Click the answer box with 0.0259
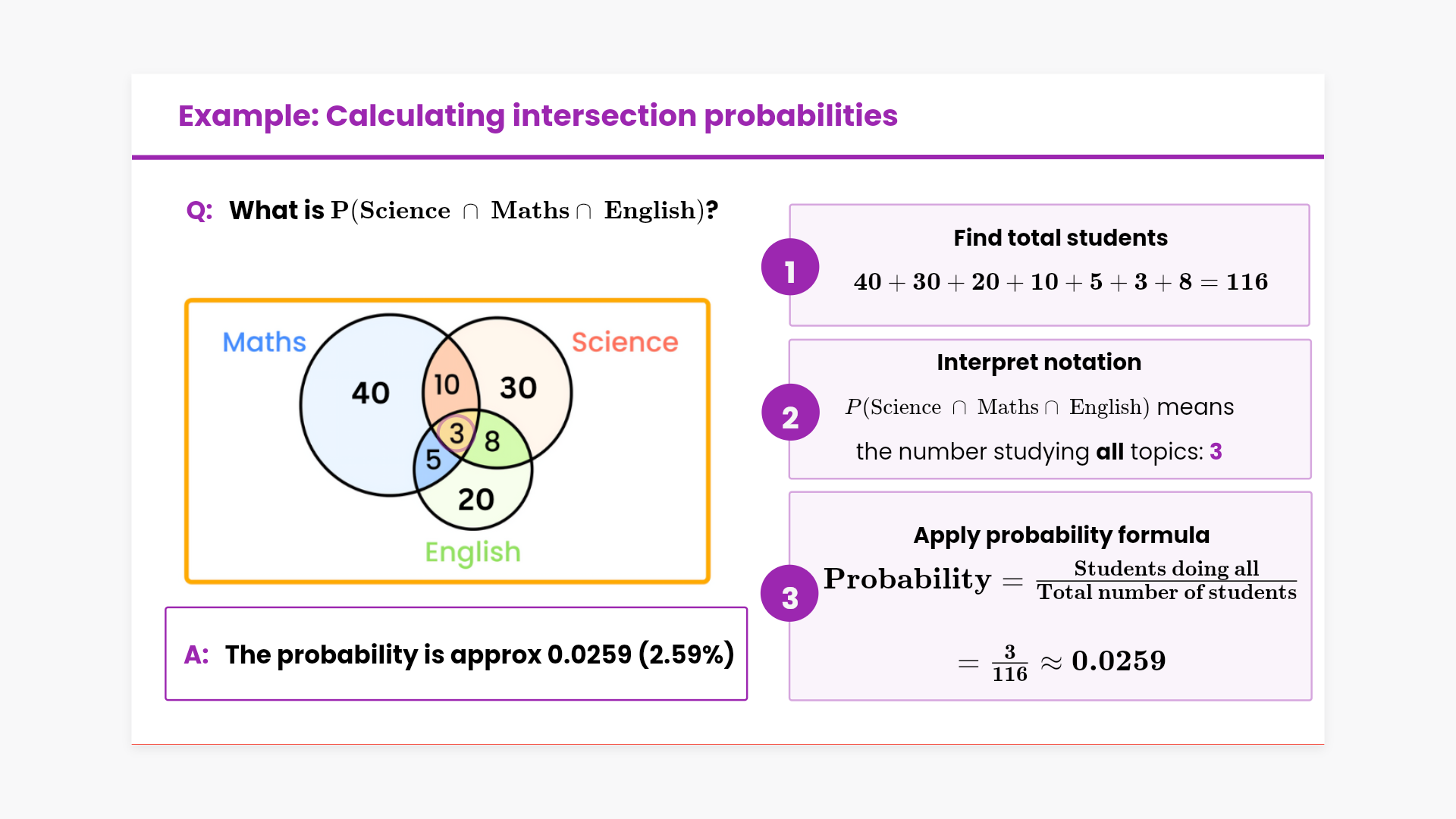This screenshot has width=1456, height=819. [x=457, y=654]
